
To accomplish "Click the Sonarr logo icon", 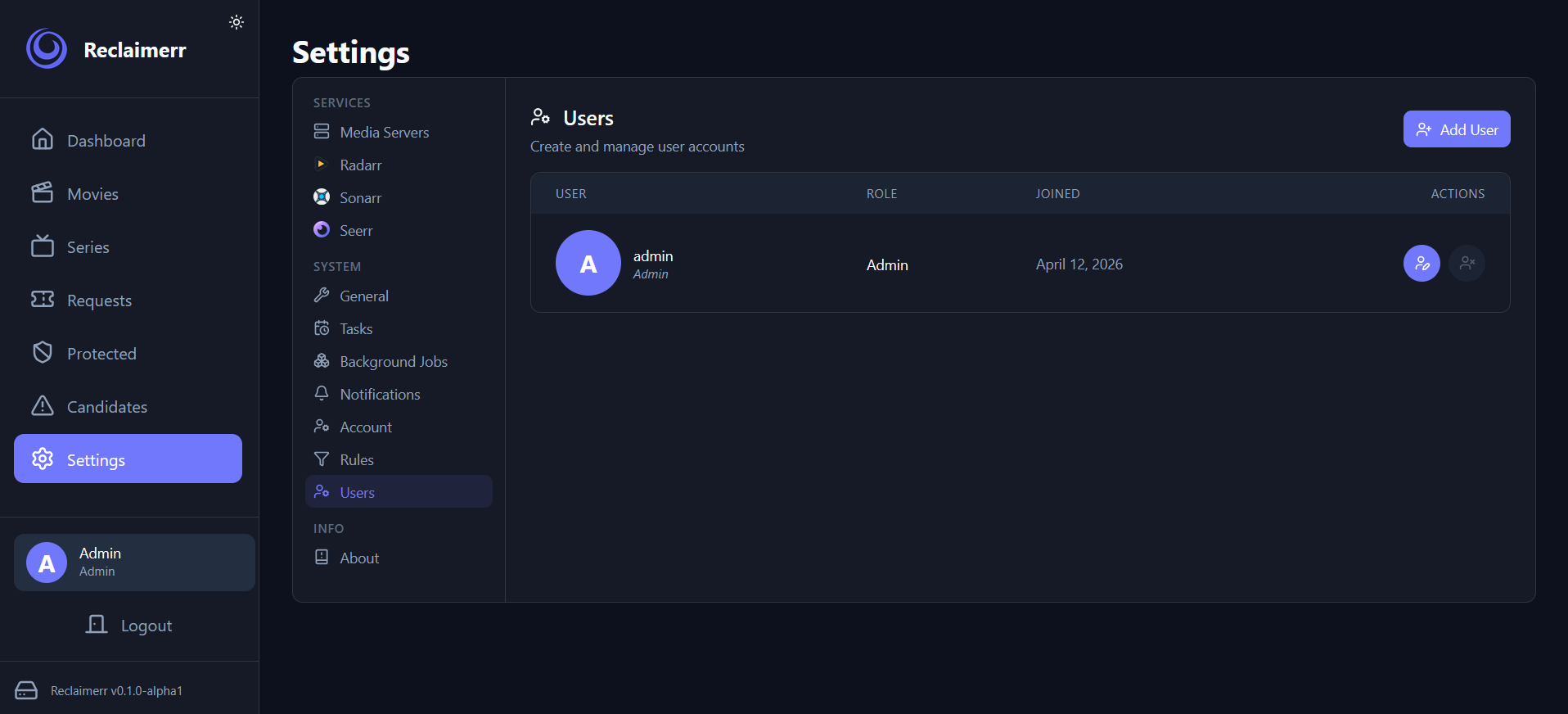I will [322, 197].
